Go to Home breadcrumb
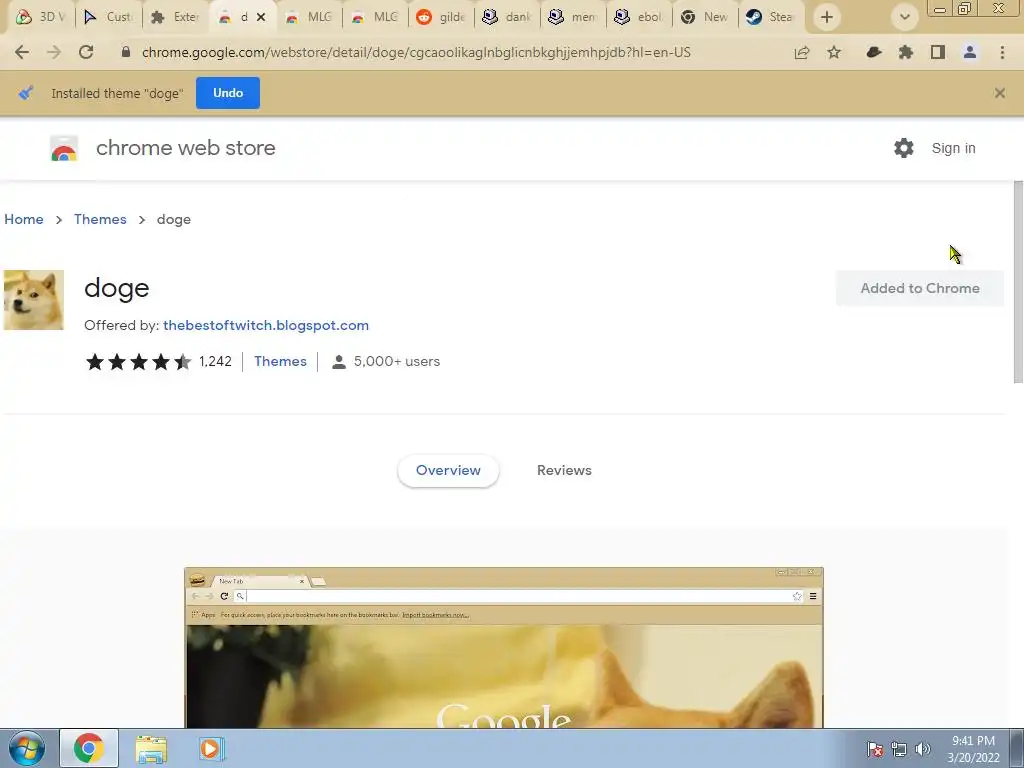 click(x=24, y=219)
